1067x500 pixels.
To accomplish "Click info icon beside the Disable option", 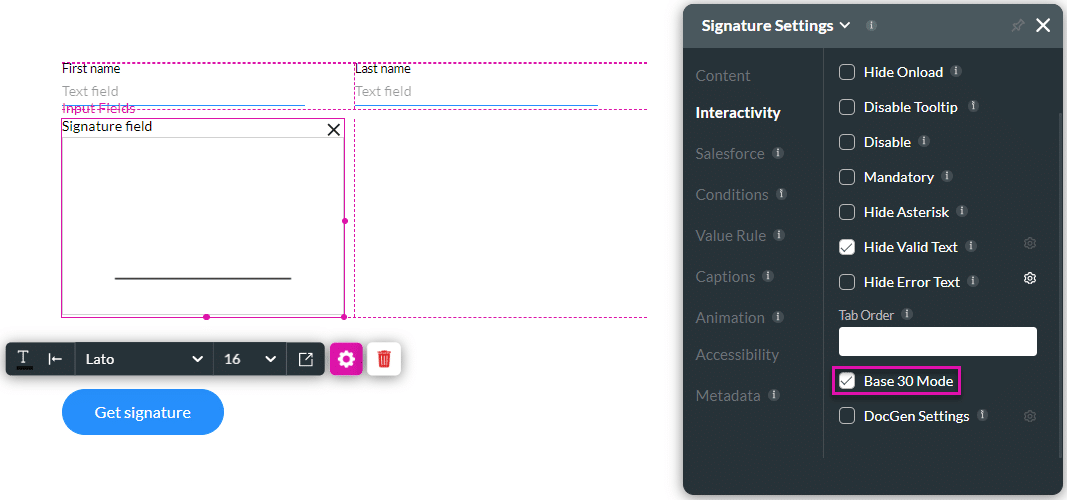I will [923, 141].
